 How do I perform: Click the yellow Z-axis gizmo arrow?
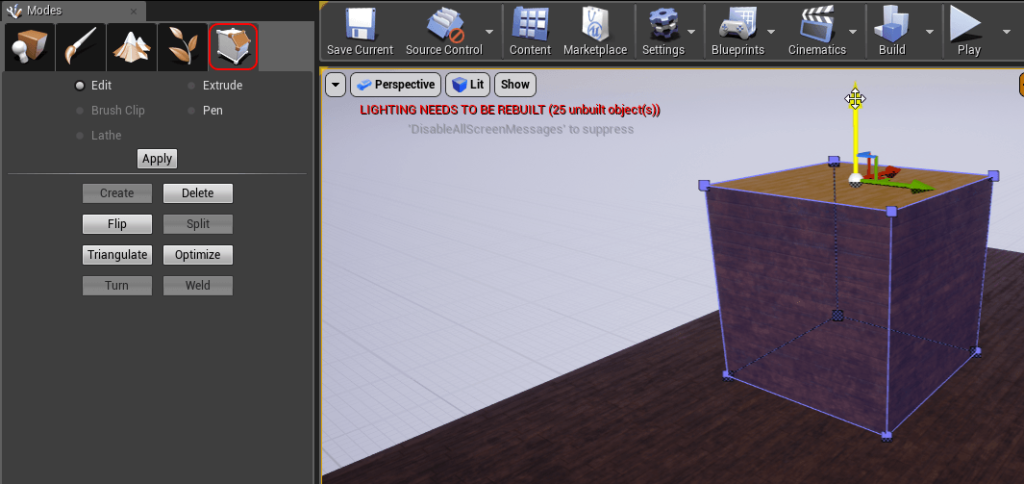click(x=855, y=130)
